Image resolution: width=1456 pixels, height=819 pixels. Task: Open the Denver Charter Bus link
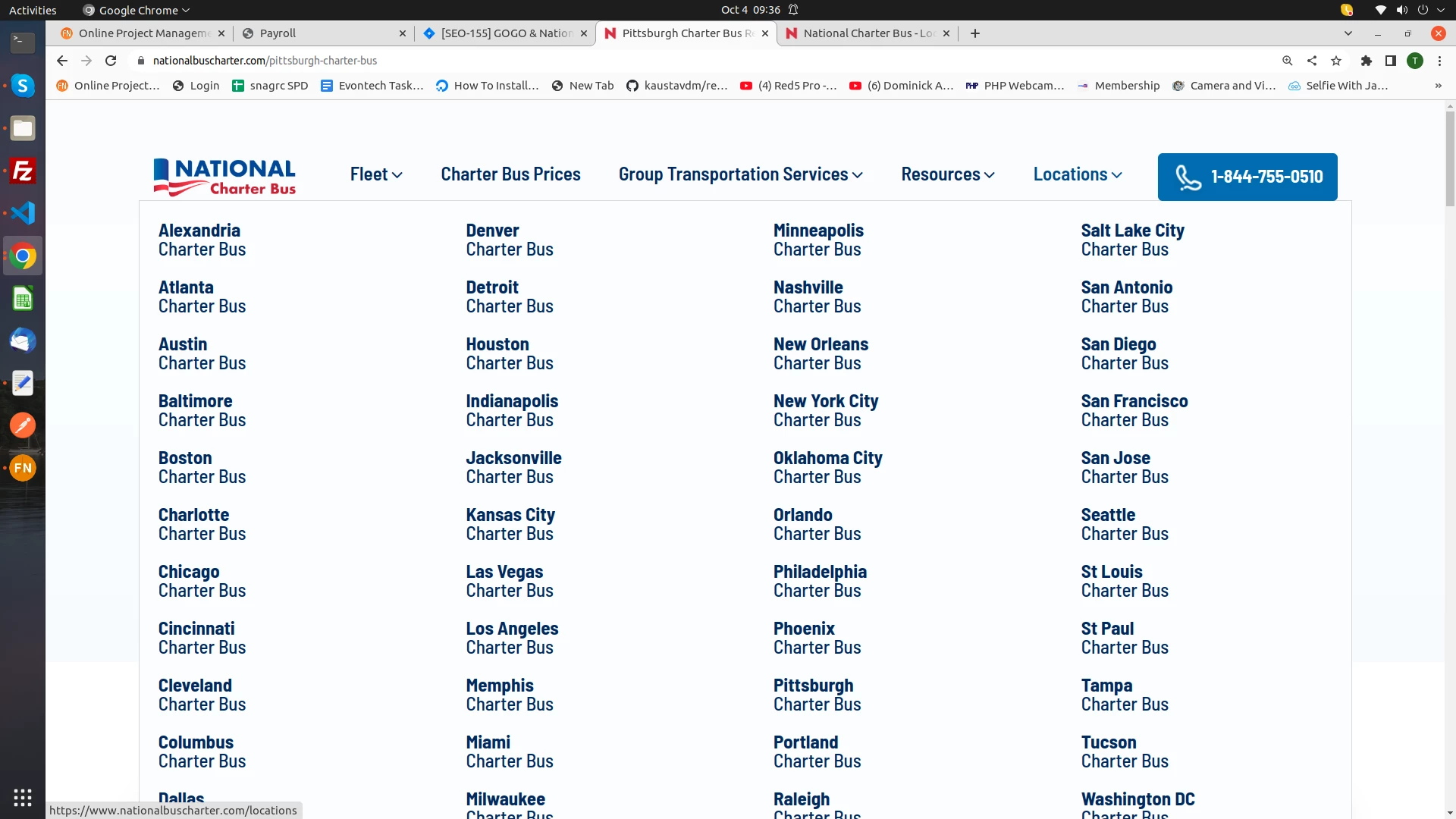coord(510,240)
